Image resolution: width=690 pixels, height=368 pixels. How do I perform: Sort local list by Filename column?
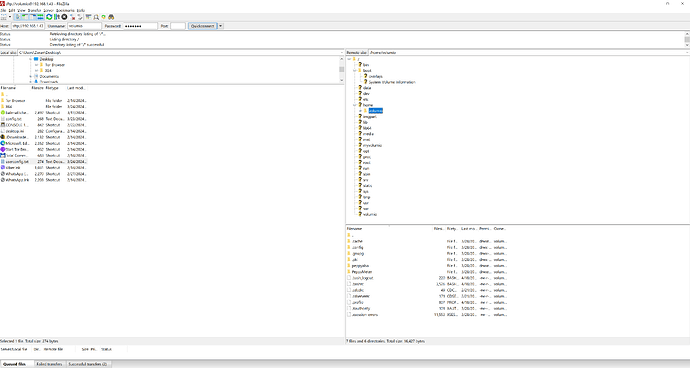(x=15, y=88)
